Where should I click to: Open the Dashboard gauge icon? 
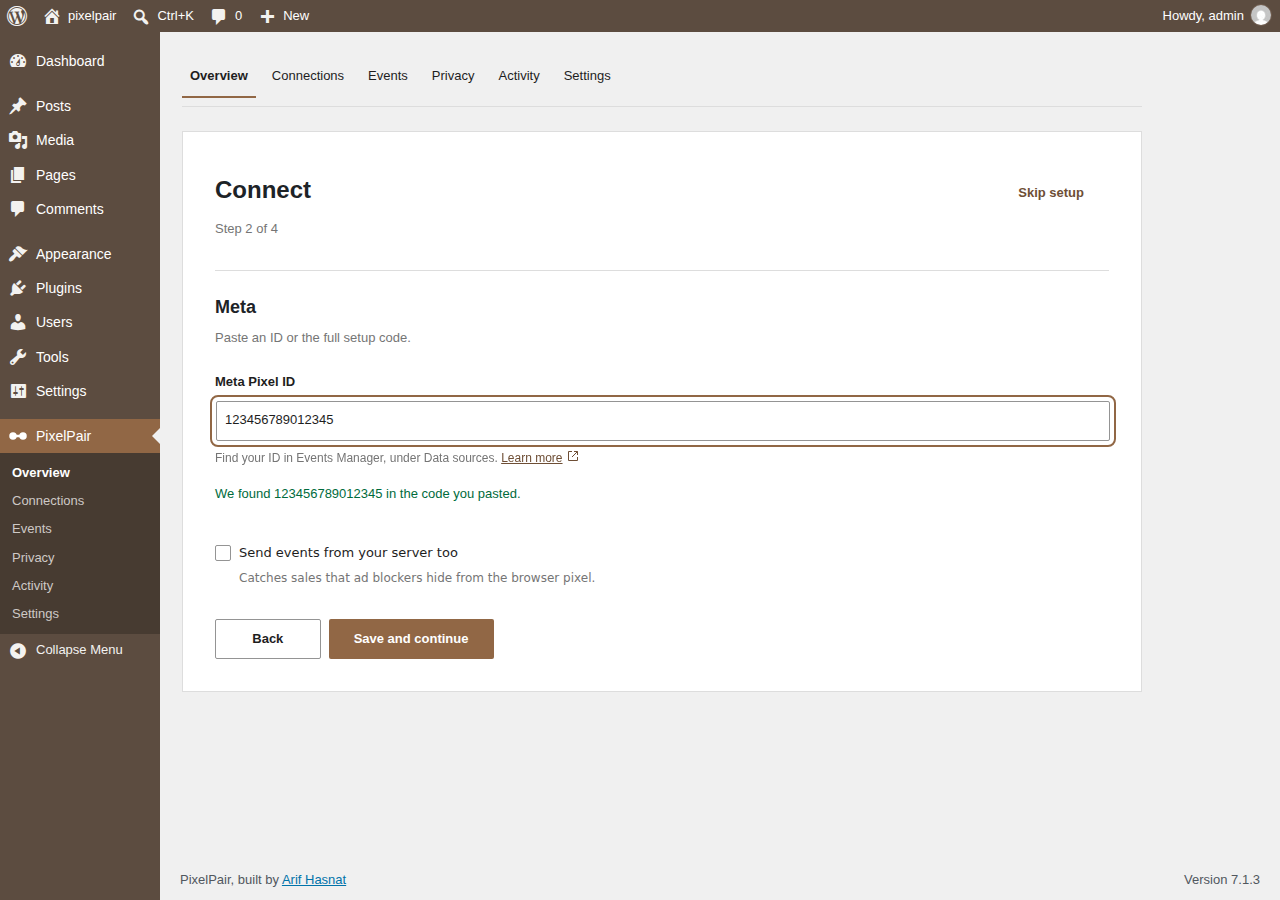18,61
